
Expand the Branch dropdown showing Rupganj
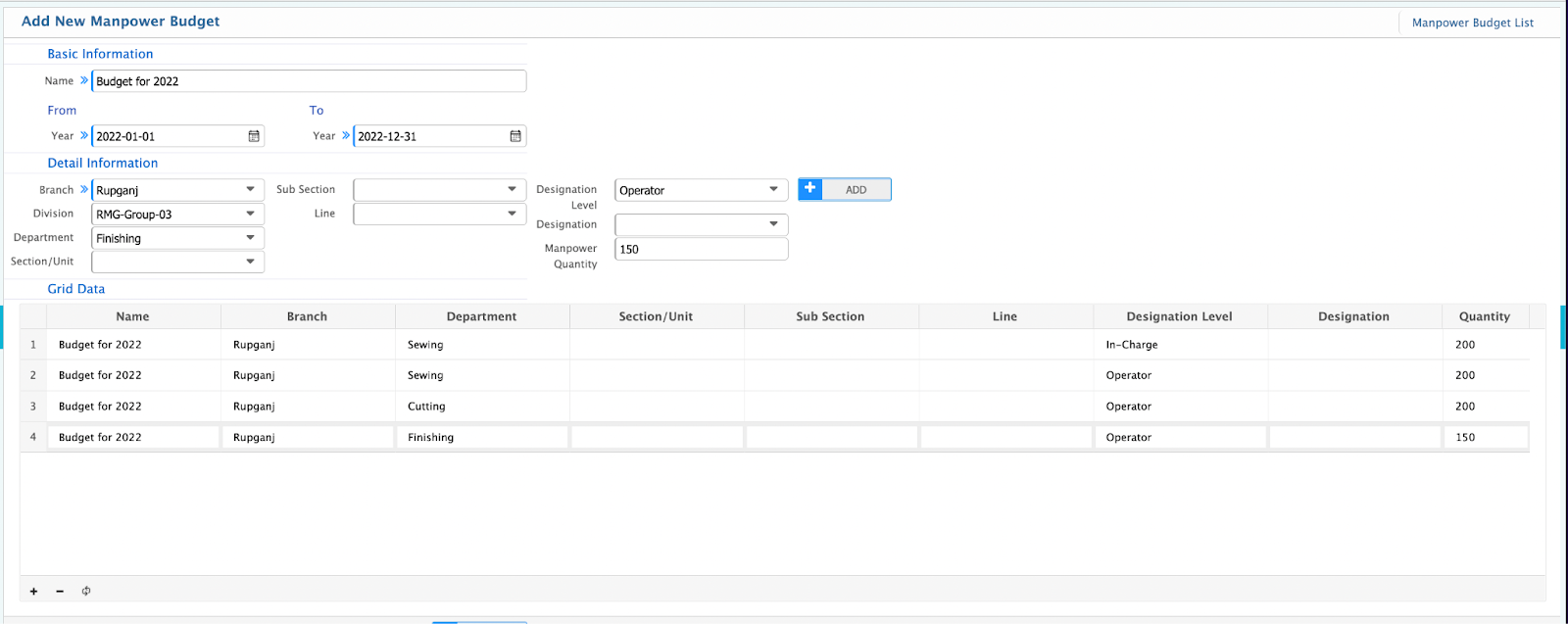(251, 189)
